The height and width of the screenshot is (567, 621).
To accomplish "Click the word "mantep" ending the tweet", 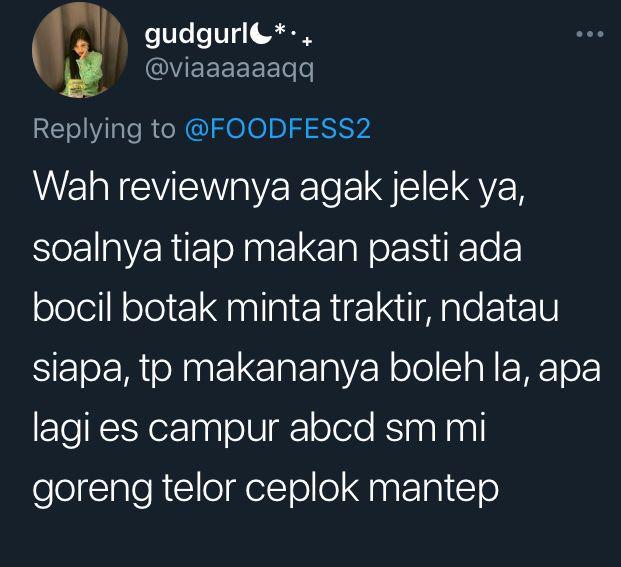I will point(433,490).
